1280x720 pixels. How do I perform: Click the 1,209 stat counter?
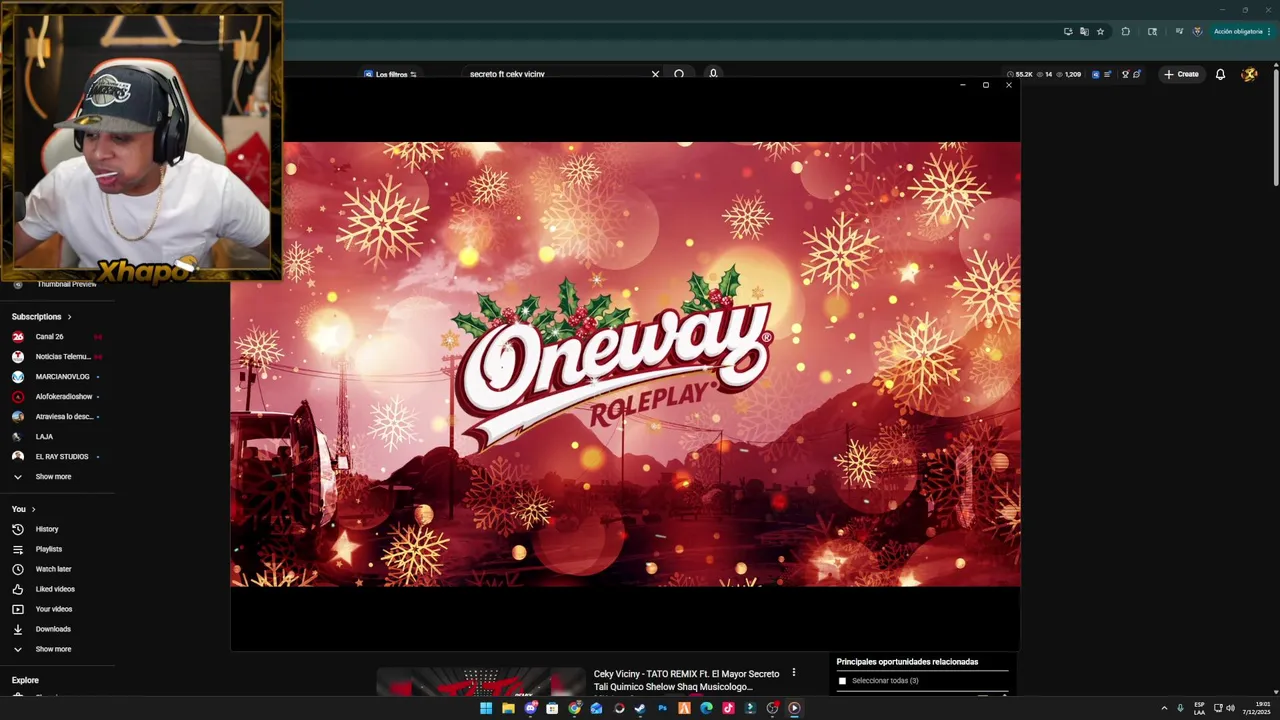coord(1068,74)
